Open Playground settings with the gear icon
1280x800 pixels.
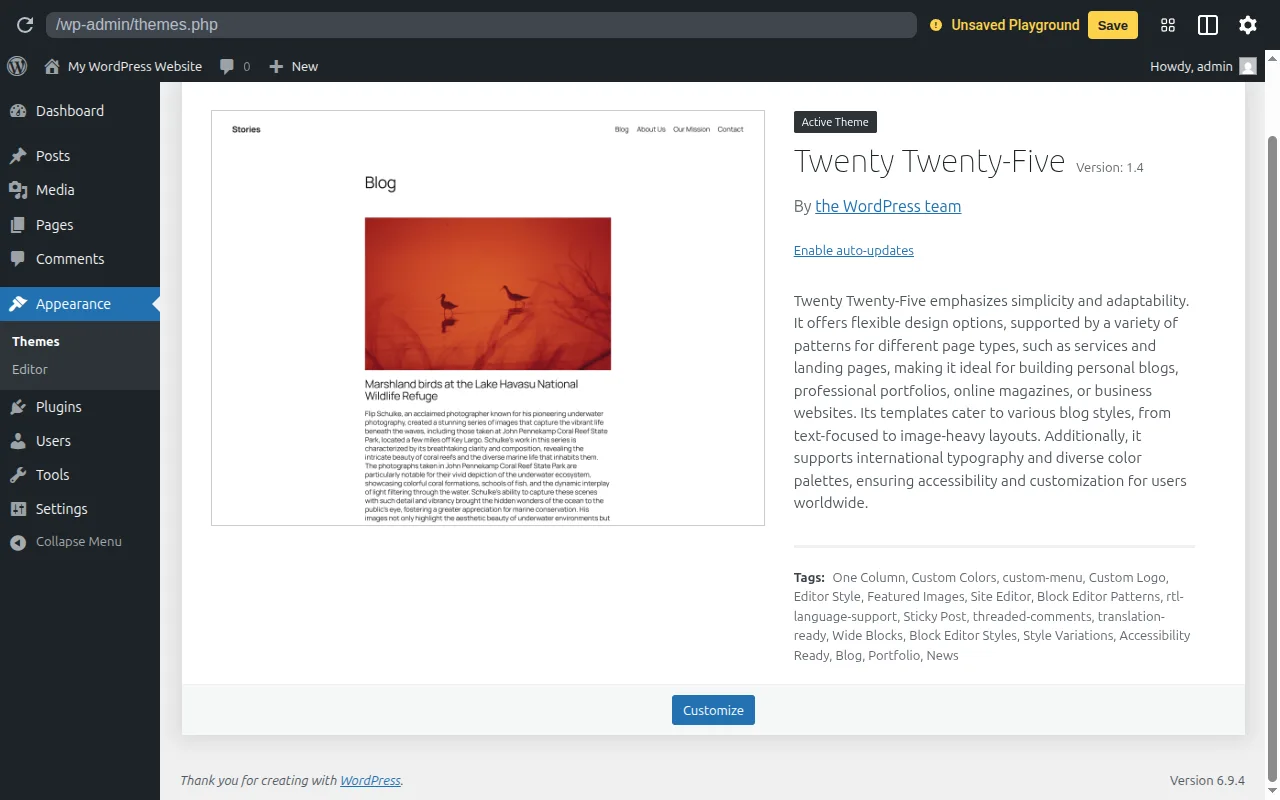coord(1247,24)
